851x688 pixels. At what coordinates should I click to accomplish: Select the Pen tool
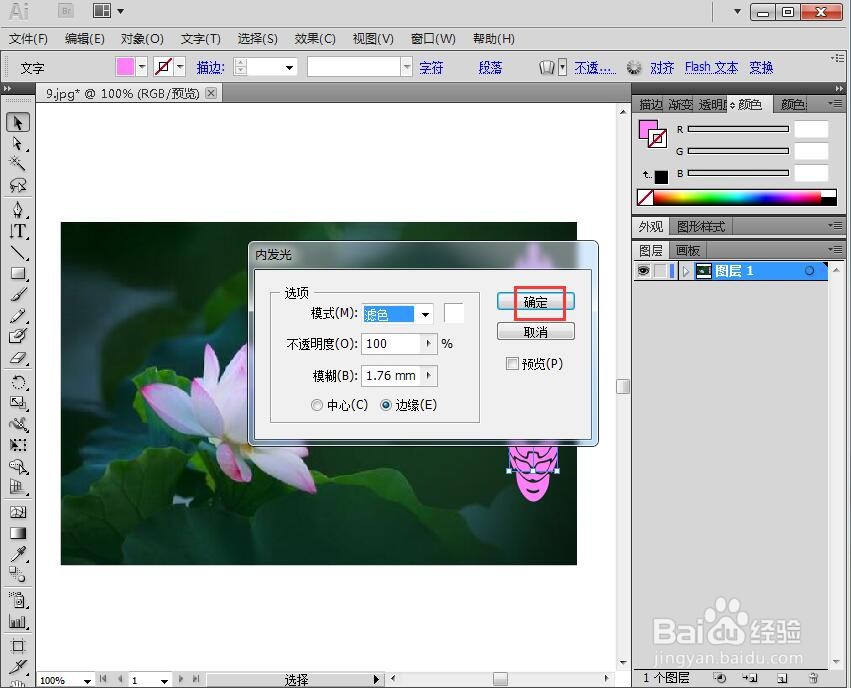pos(18,209)
